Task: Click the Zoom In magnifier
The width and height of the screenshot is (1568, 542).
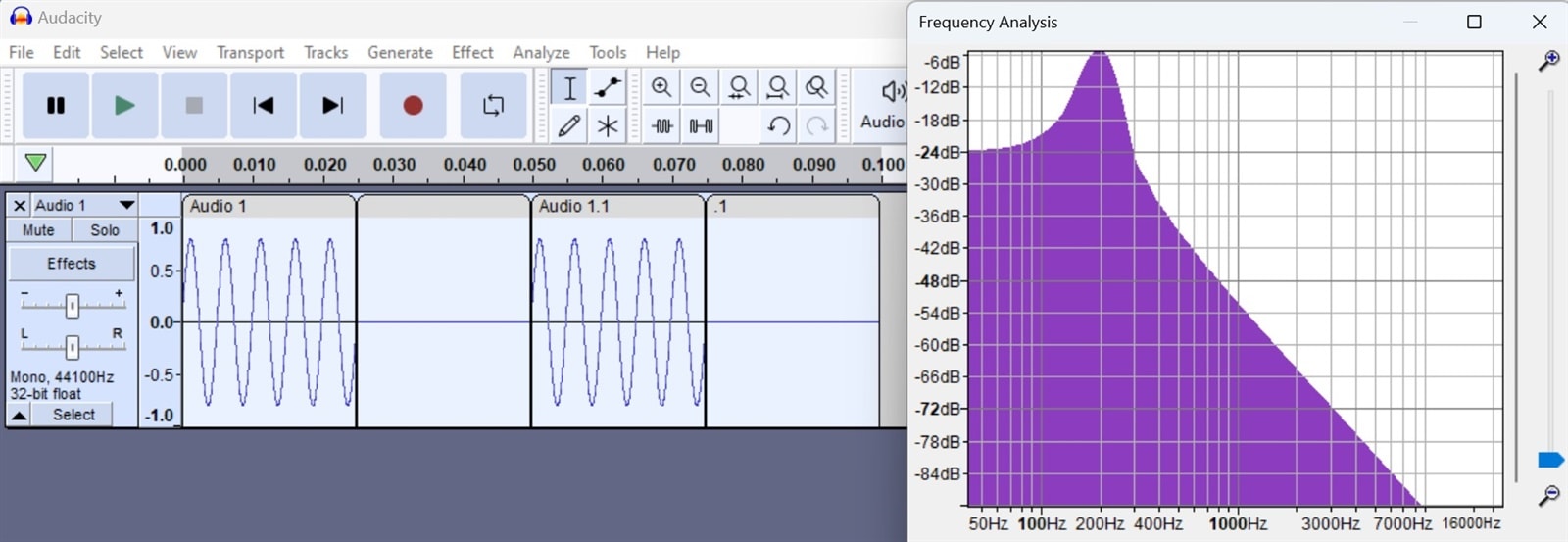Action: pyautogui.click(x=661, y=87)
